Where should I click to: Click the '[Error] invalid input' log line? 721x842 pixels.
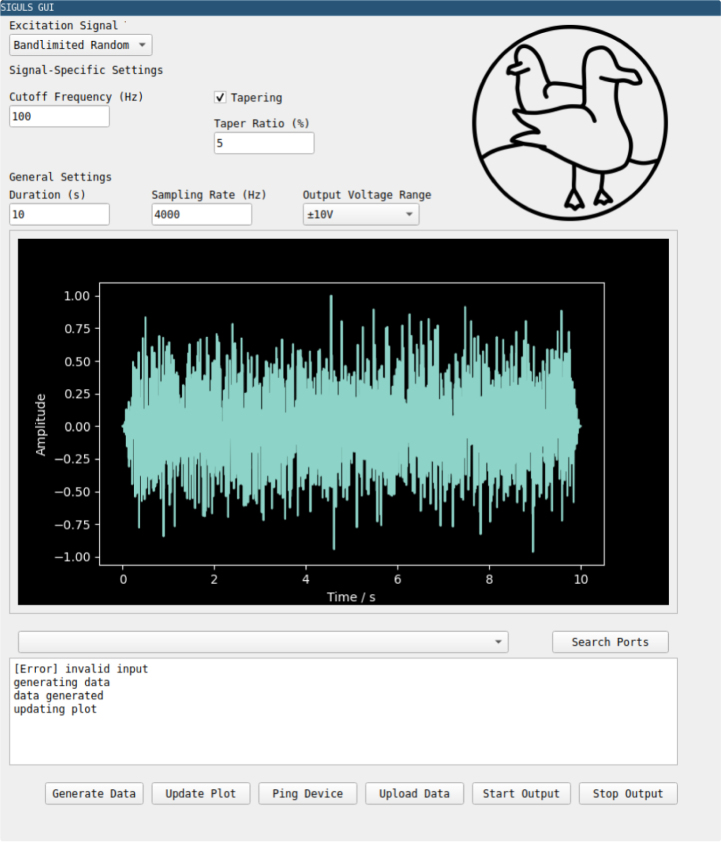(81, 669)
